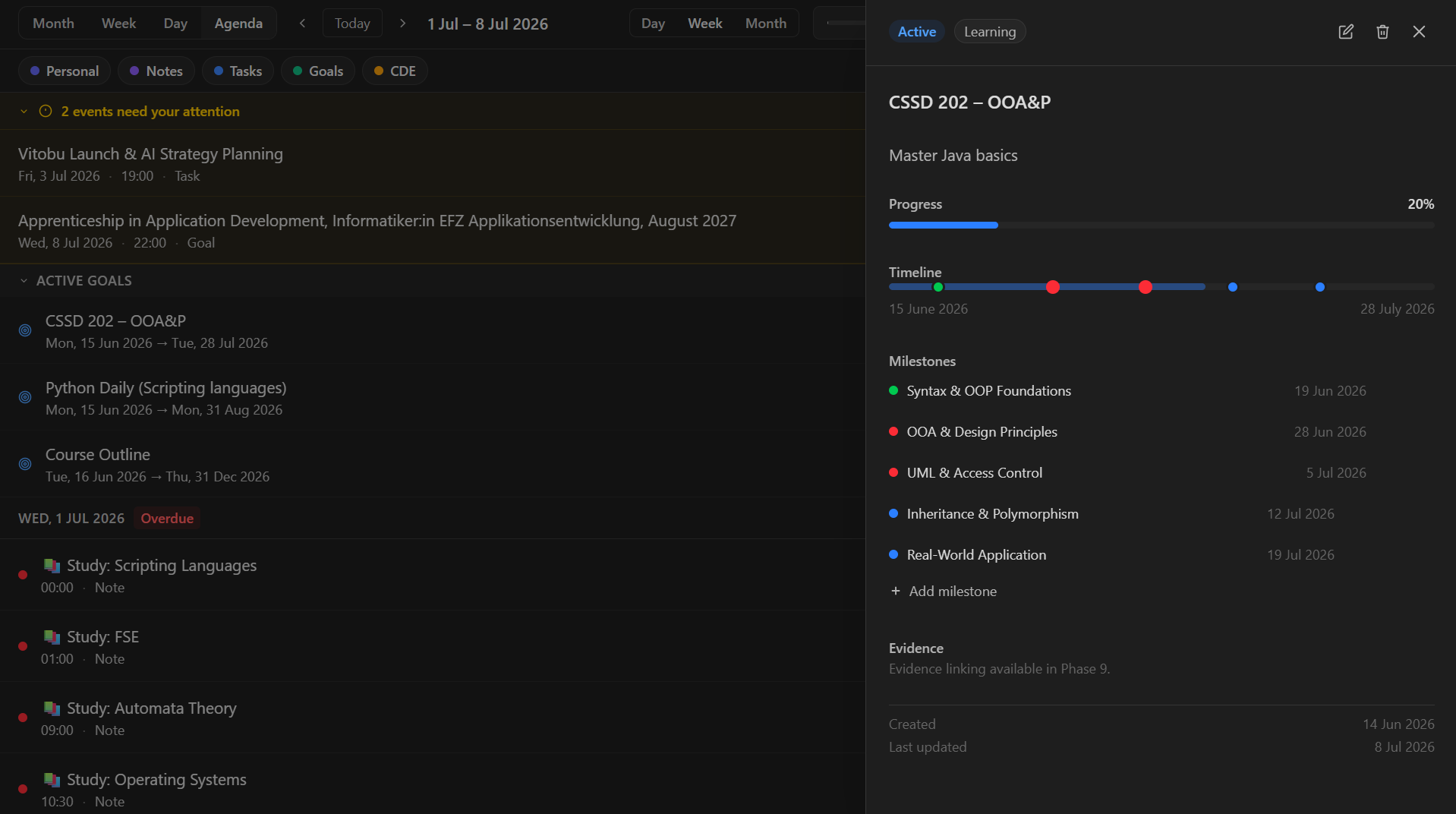Click books icon of Study: FSE
The image size is (1456, 814).
pyautogui.click(x=52, y=637)
